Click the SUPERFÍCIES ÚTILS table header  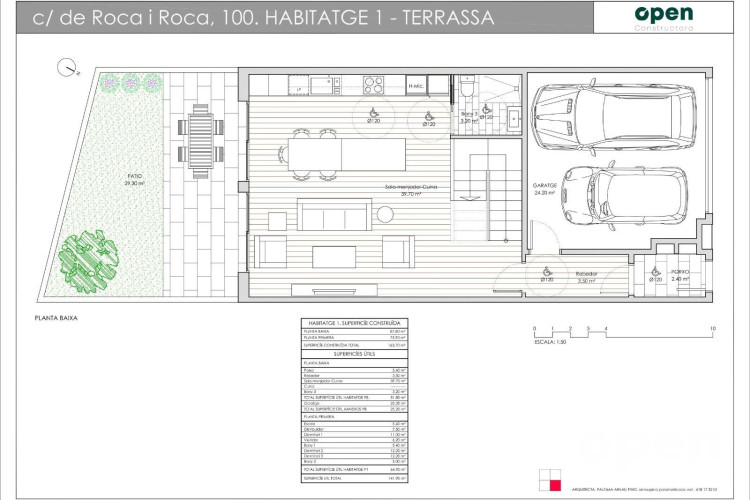353,353
